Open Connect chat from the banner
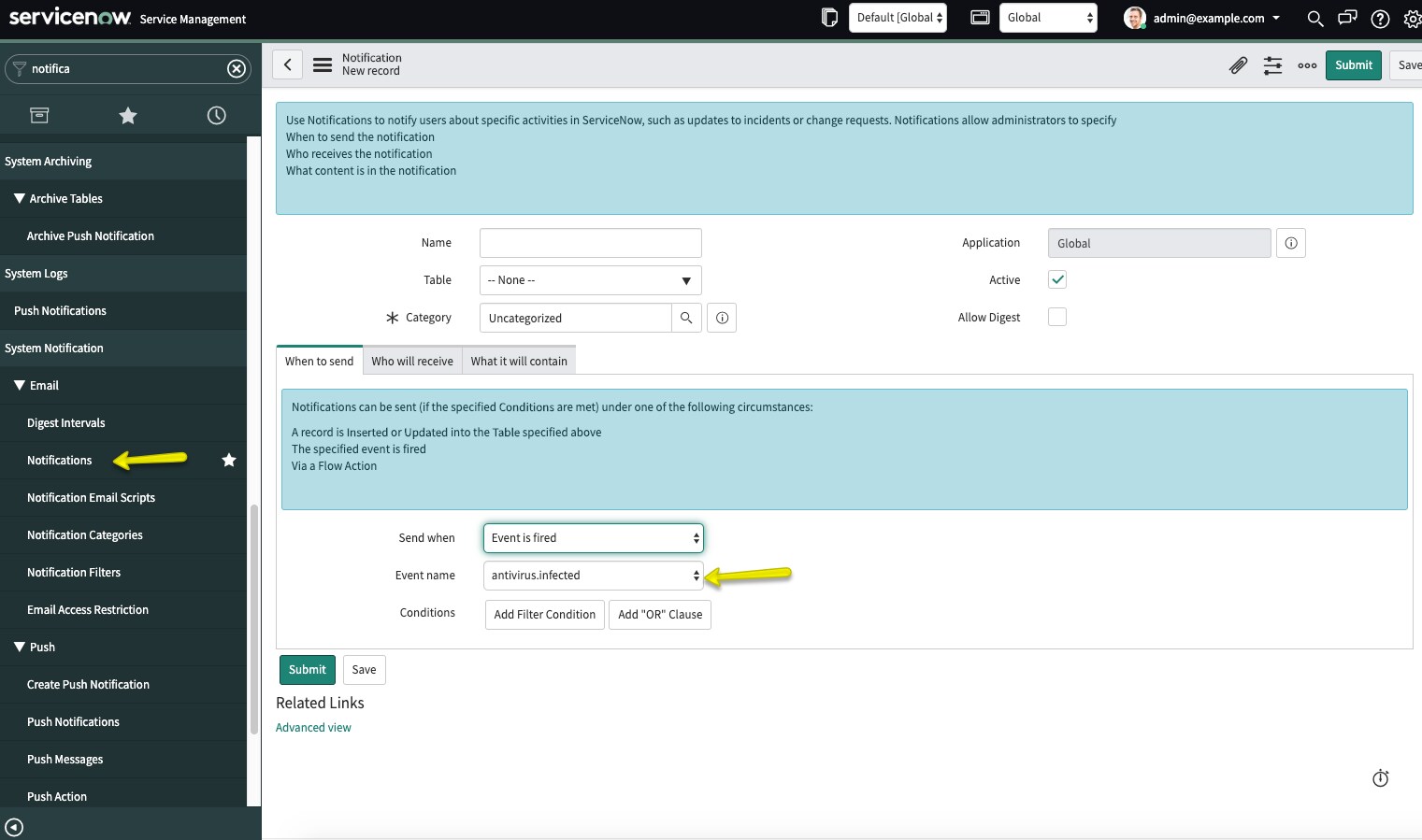 pyautogui.click(x=1347, y=19)
